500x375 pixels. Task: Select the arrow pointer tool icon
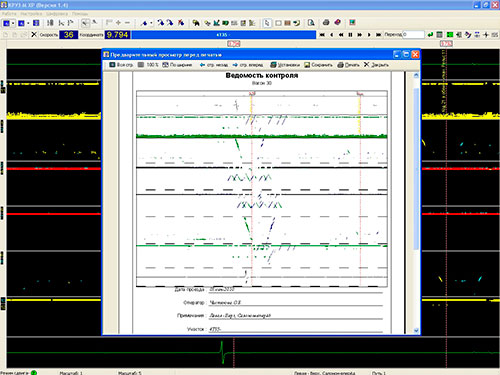pyautogui.click(x=267, y=23)
